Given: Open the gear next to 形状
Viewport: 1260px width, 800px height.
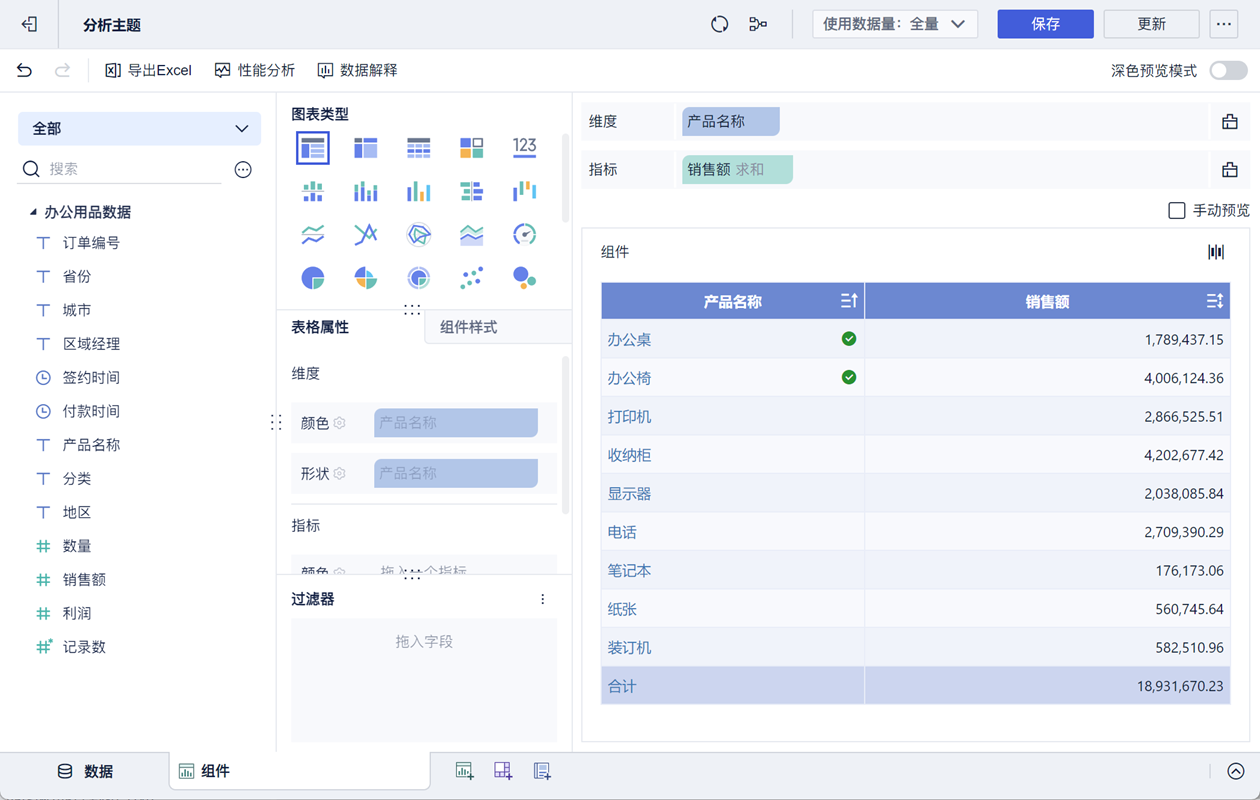Looking at the screenshot, I should [339, 473].
